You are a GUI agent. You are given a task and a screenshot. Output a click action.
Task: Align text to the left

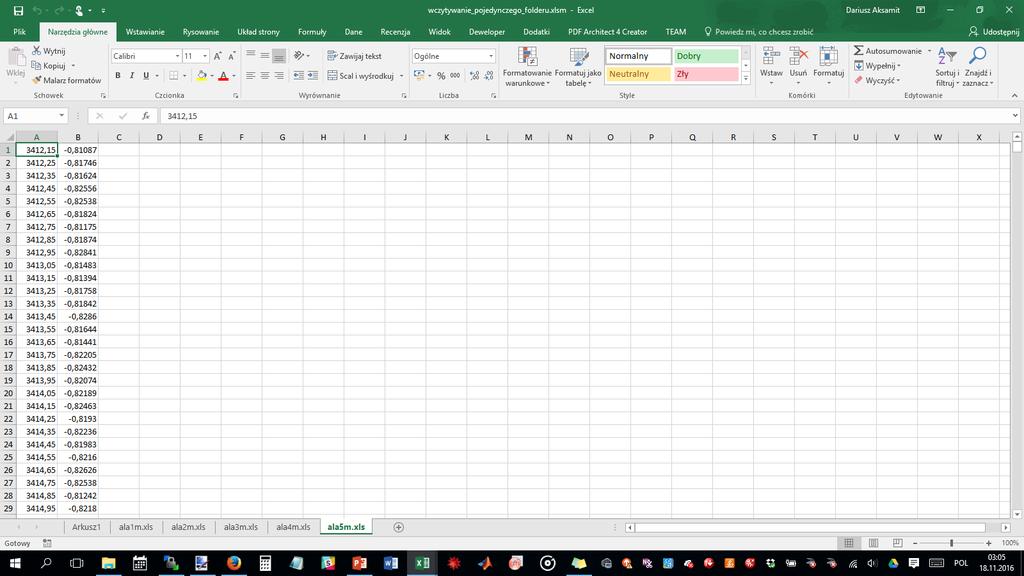tap(250, 76)
